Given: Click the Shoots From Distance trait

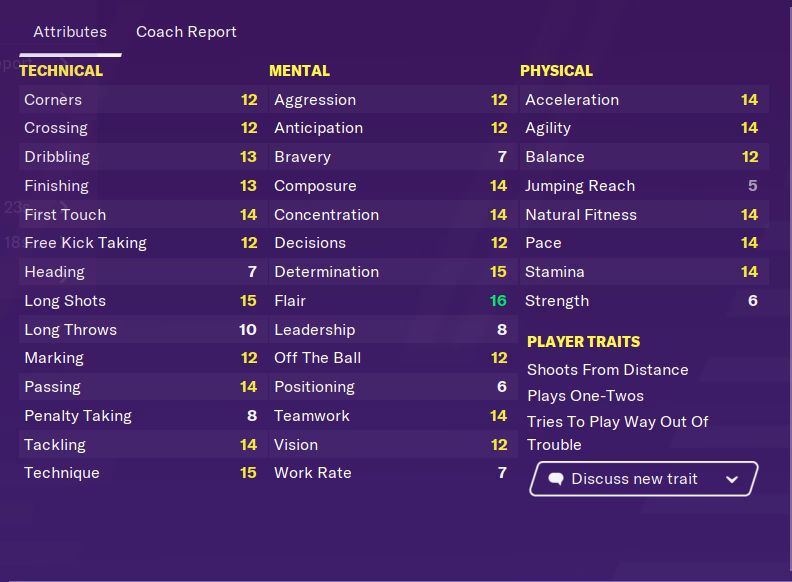Looking at the screenshot, I should coord(607,370).
